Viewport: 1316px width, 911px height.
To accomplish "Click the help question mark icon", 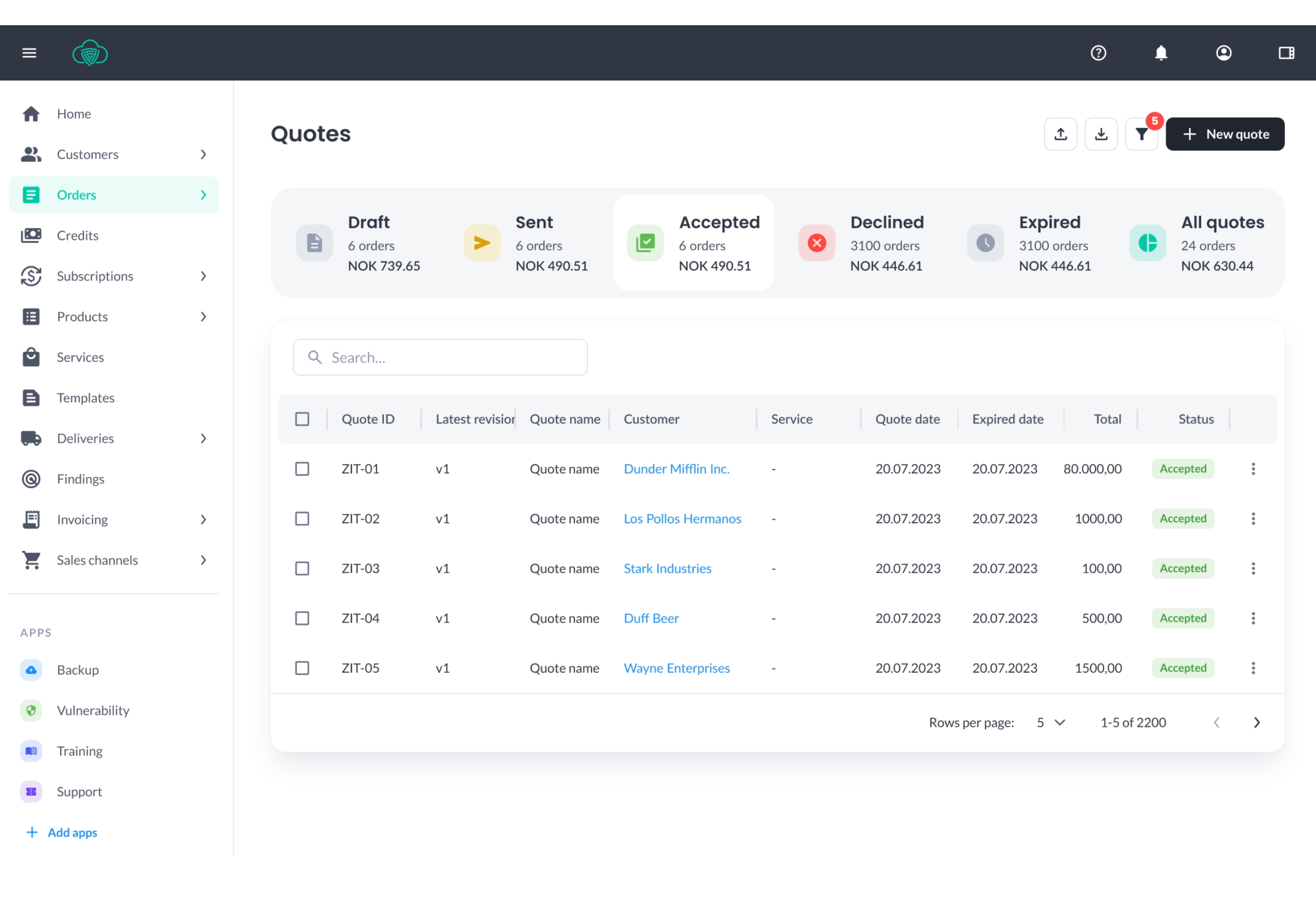I will (1098, 53).
